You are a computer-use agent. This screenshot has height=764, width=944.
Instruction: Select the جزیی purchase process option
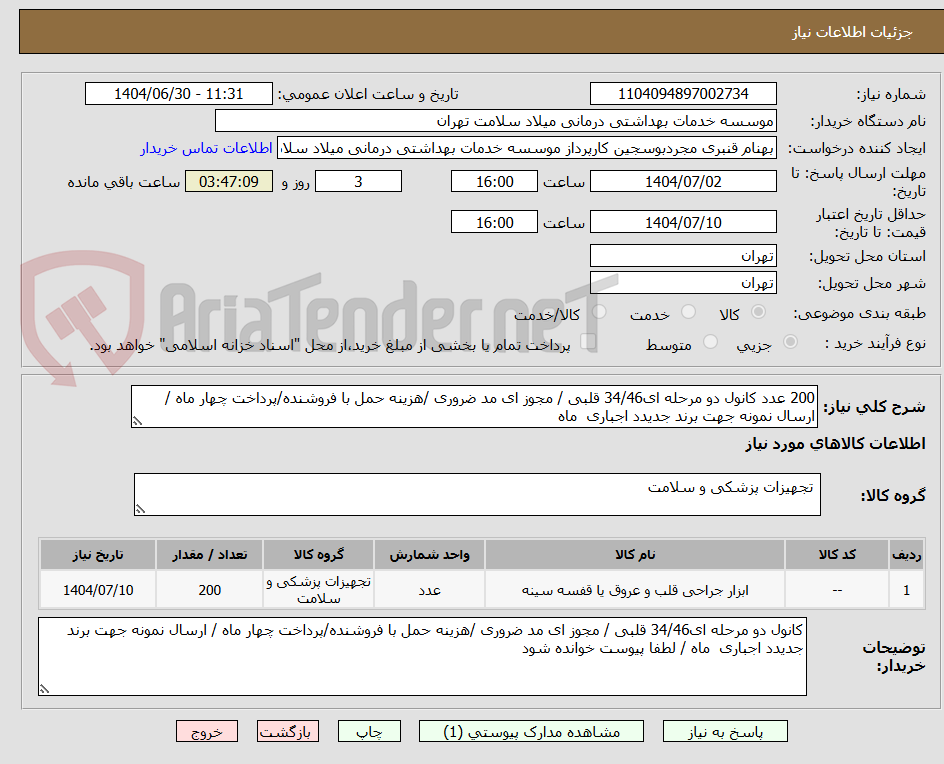(789, 341)
